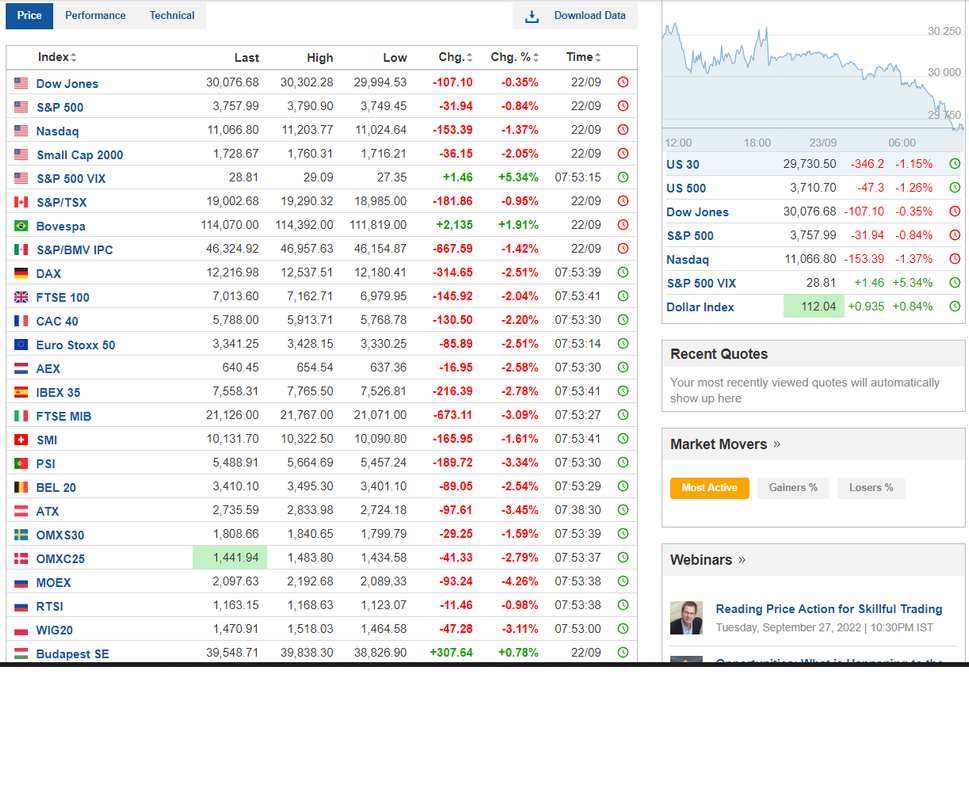Screen dimensions: 969x800
Task: Click the Portugal flag beside PSI
Action: [x=21, y=463]
